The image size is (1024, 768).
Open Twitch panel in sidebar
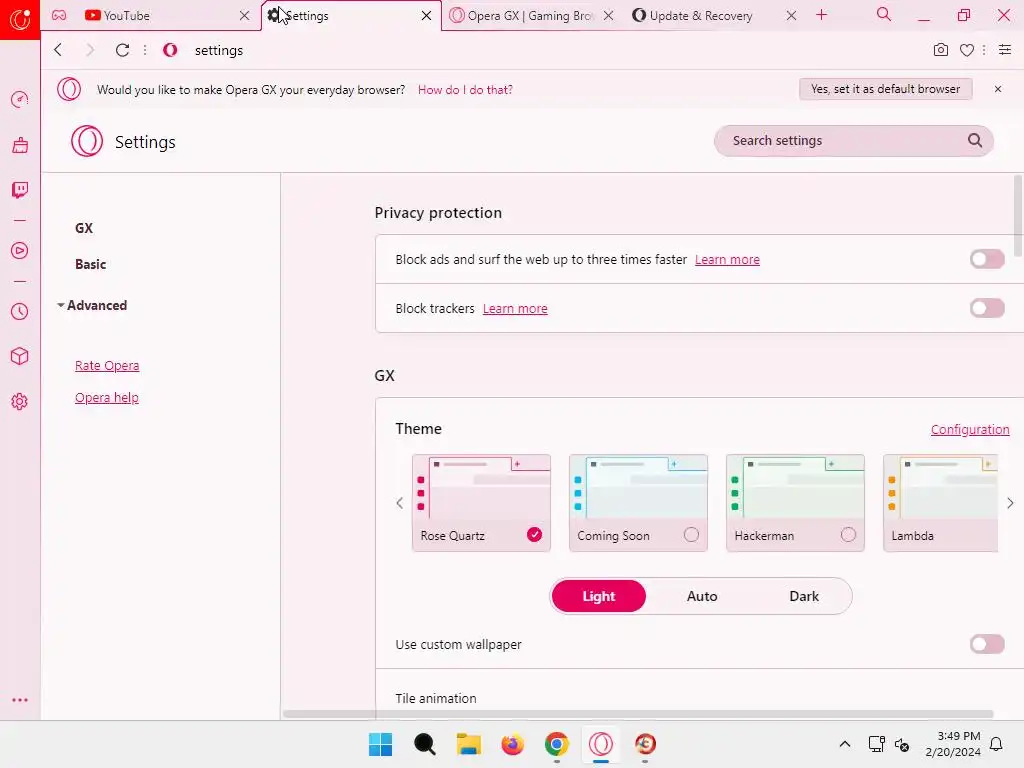20,190
